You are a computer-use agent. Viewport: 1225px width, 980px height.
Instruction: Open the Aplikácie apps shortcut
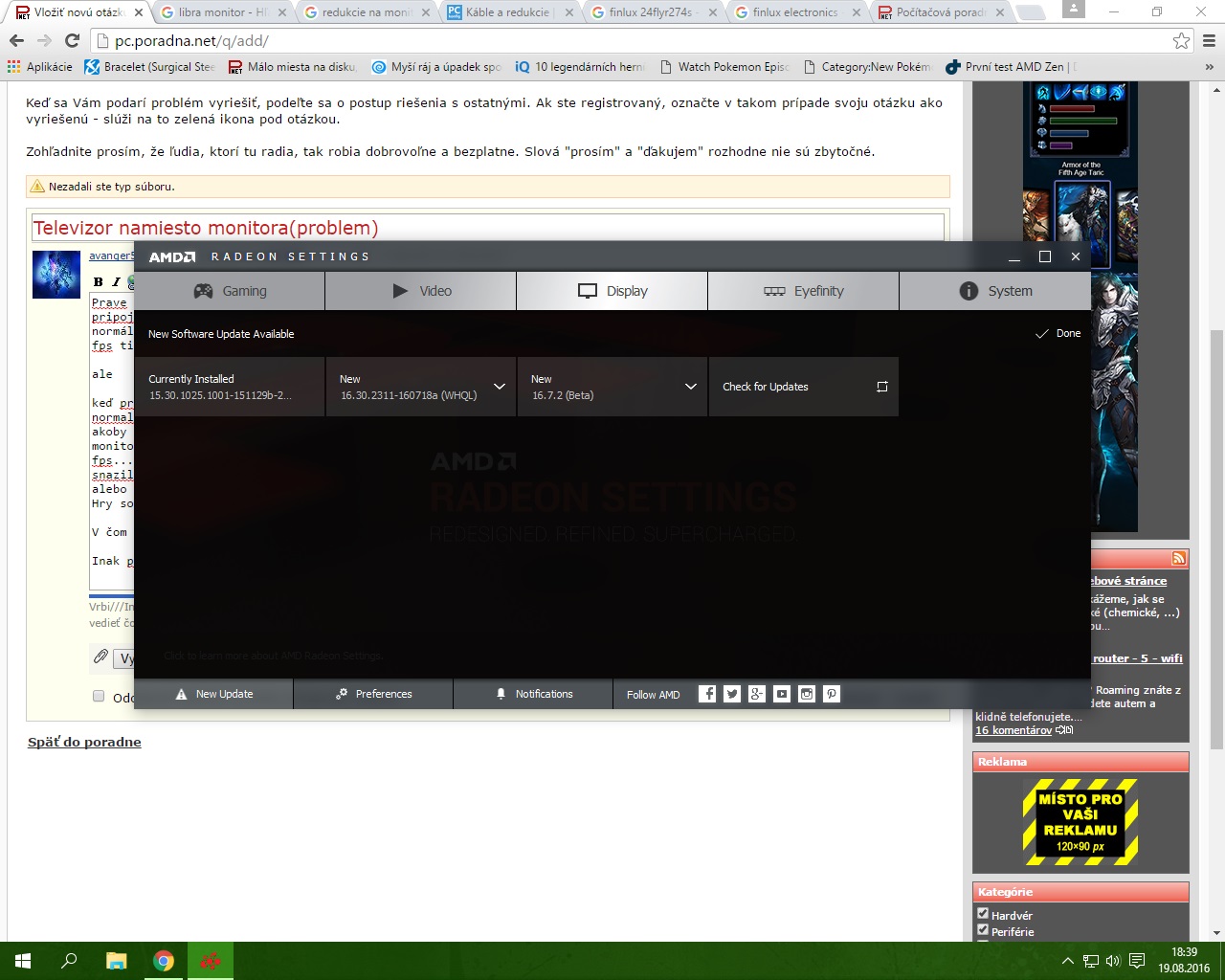40,67
